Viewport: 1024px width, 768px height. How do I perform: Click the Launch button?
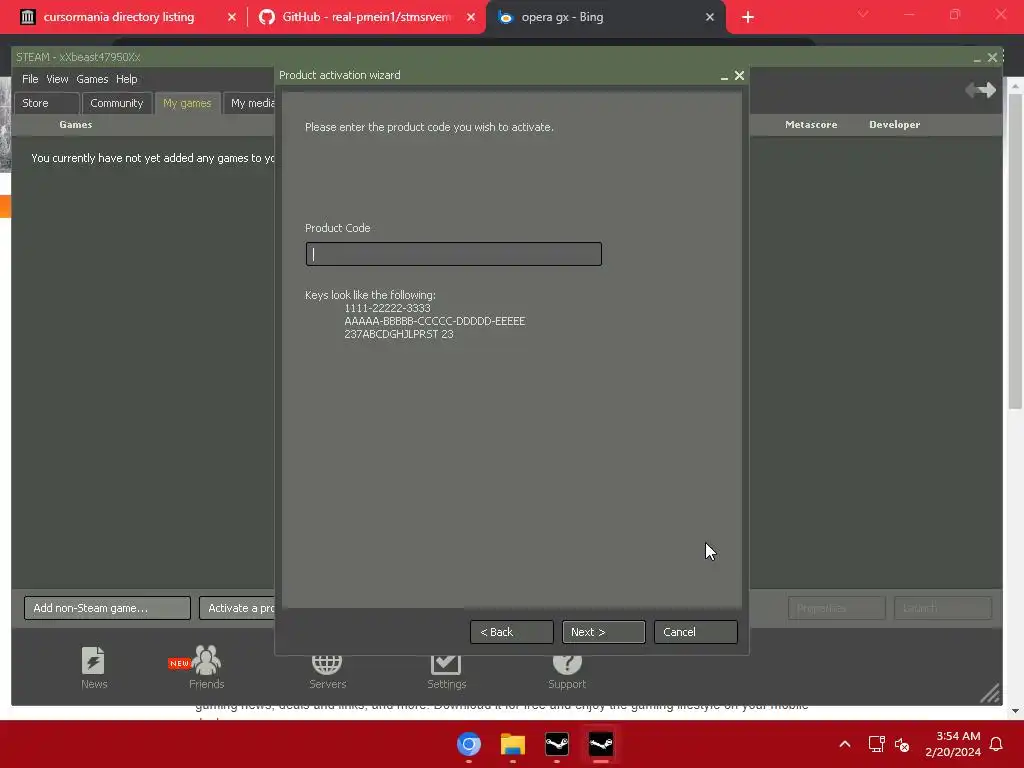point(943,608)
